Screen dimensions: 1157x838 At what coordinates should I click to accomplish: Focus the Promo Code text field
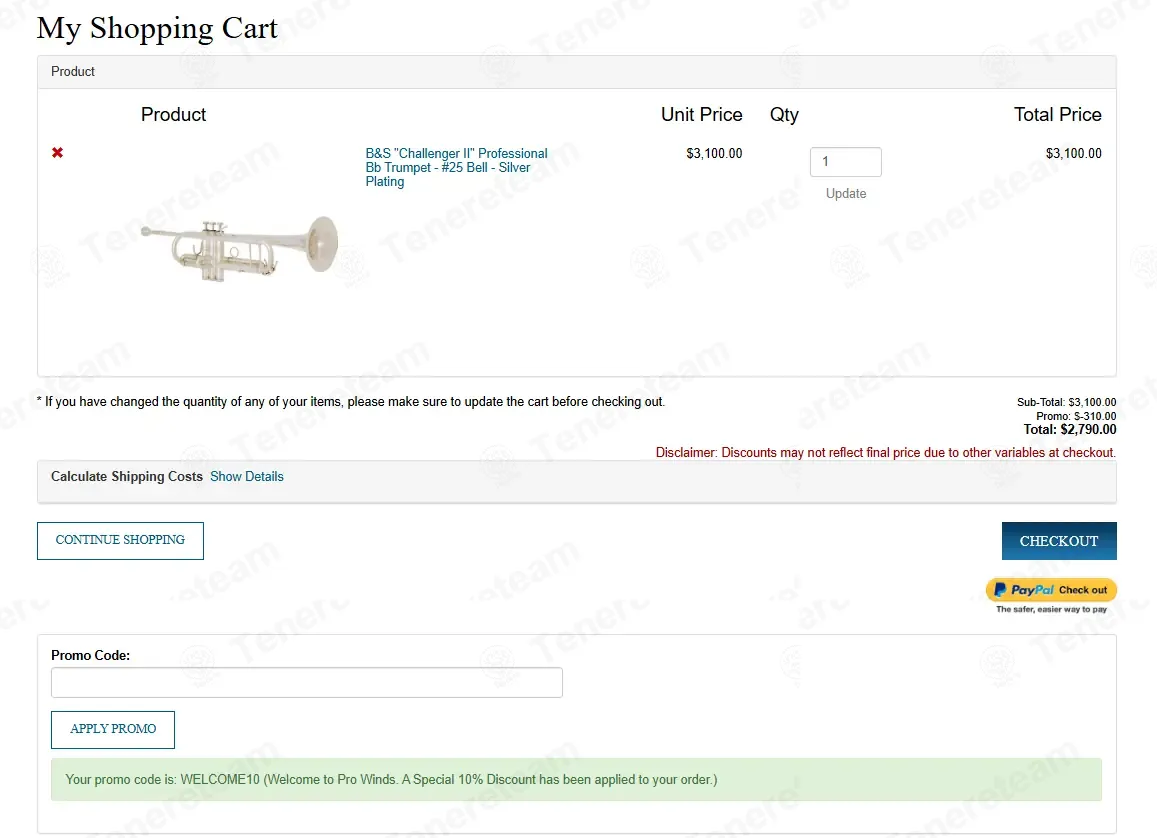pos(307,682)
